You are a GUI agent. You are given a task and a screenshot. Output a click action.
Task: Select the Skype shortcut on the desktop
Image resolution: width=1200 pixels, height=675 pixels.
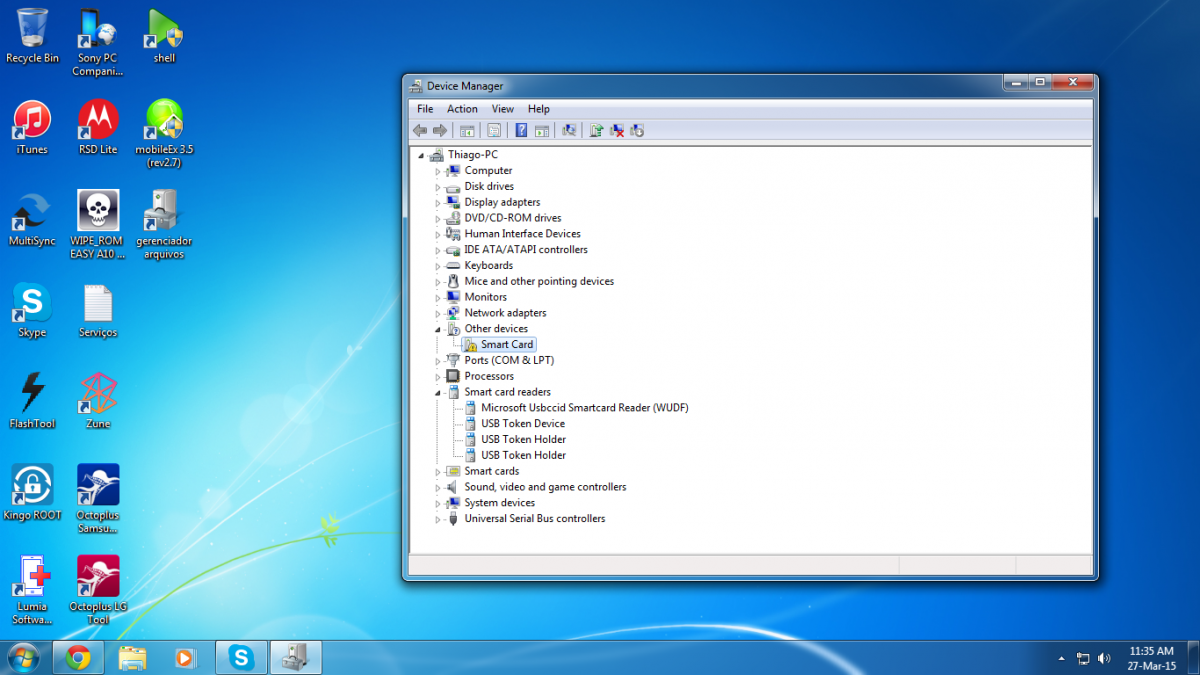tap(32, 310)
